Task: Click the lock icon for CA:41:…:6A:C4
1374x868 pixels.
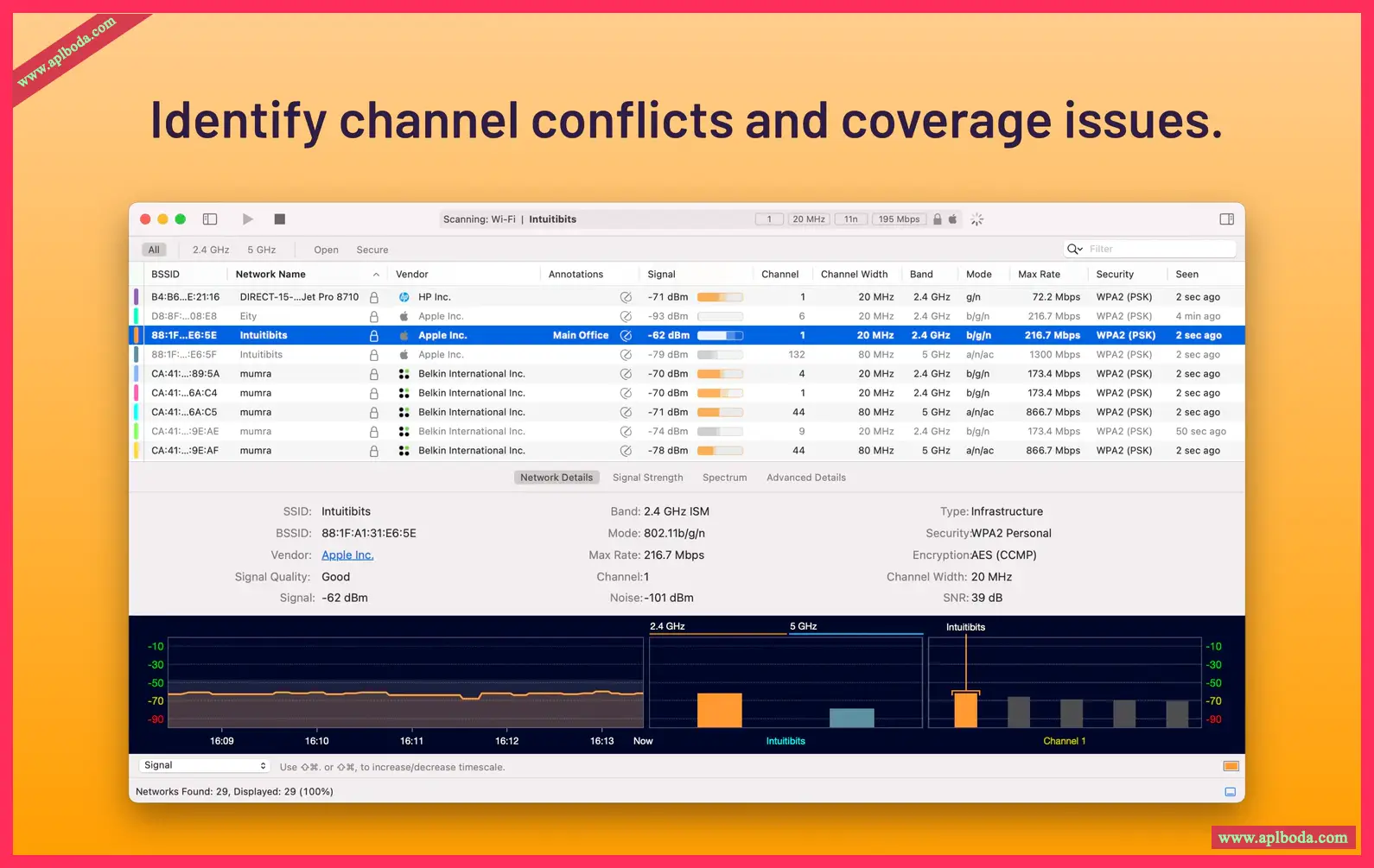Action: (x=374, y=393)
